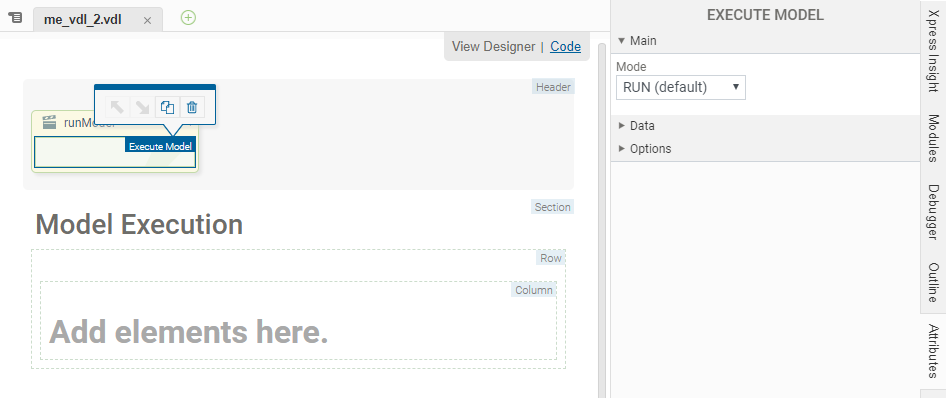Move element up with arrow icon
Image resolution: width=947 pixels, height=398 pixels.
coord(117,108)
